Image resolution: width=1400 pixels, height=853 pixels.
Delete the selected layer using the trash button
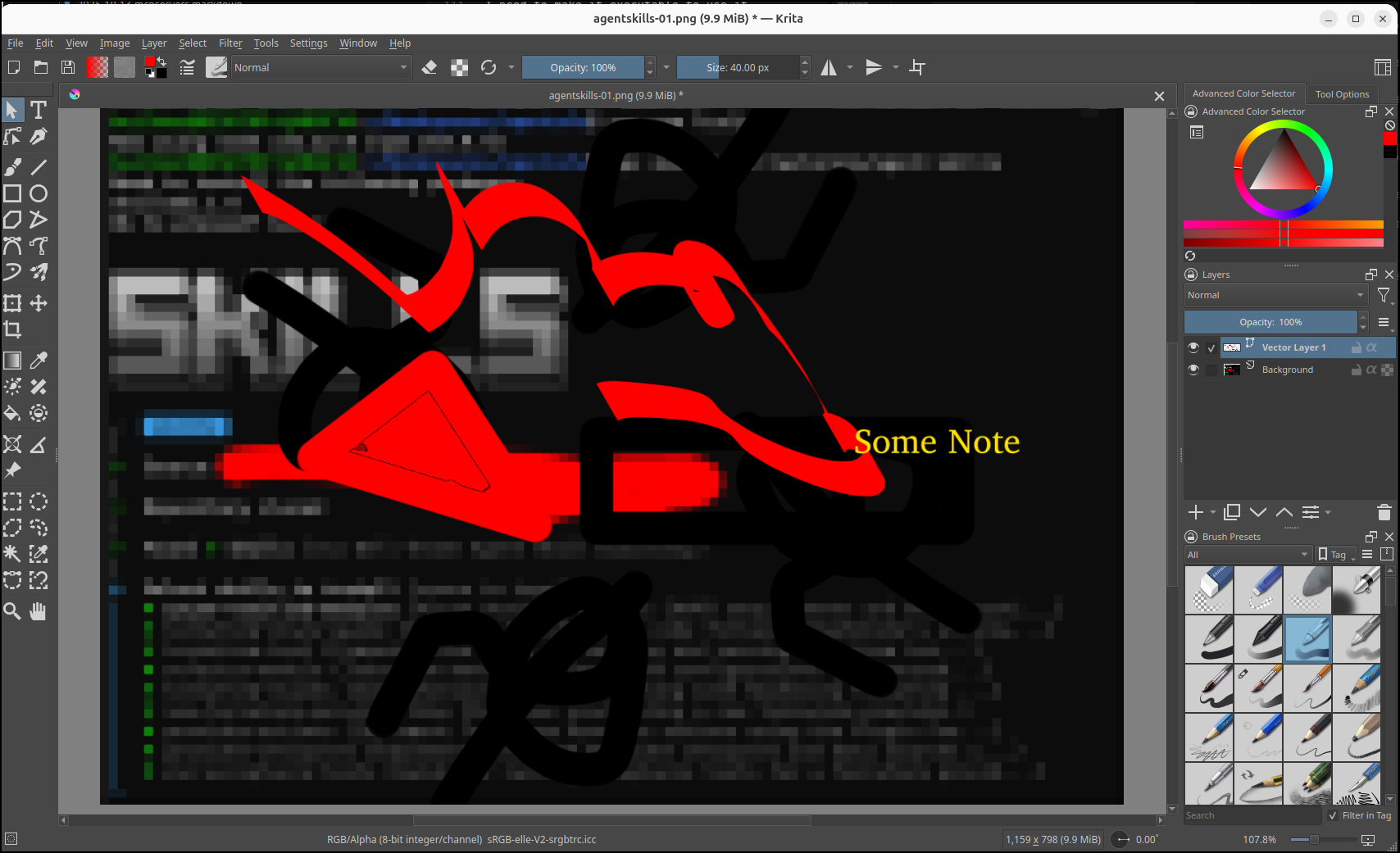[x=1384, y=512]
